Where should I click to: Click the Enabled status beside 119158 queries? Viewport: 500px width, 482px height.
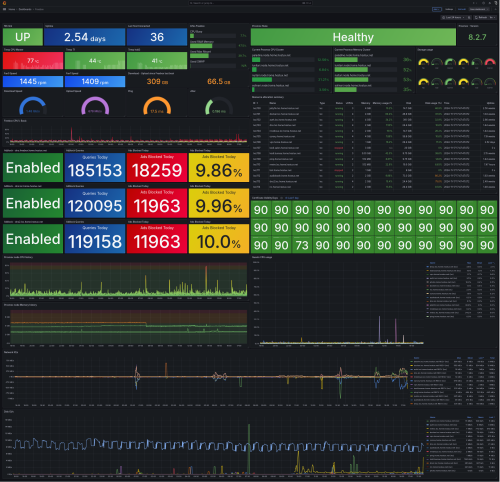pyautogui.click(x=33, y=239)
